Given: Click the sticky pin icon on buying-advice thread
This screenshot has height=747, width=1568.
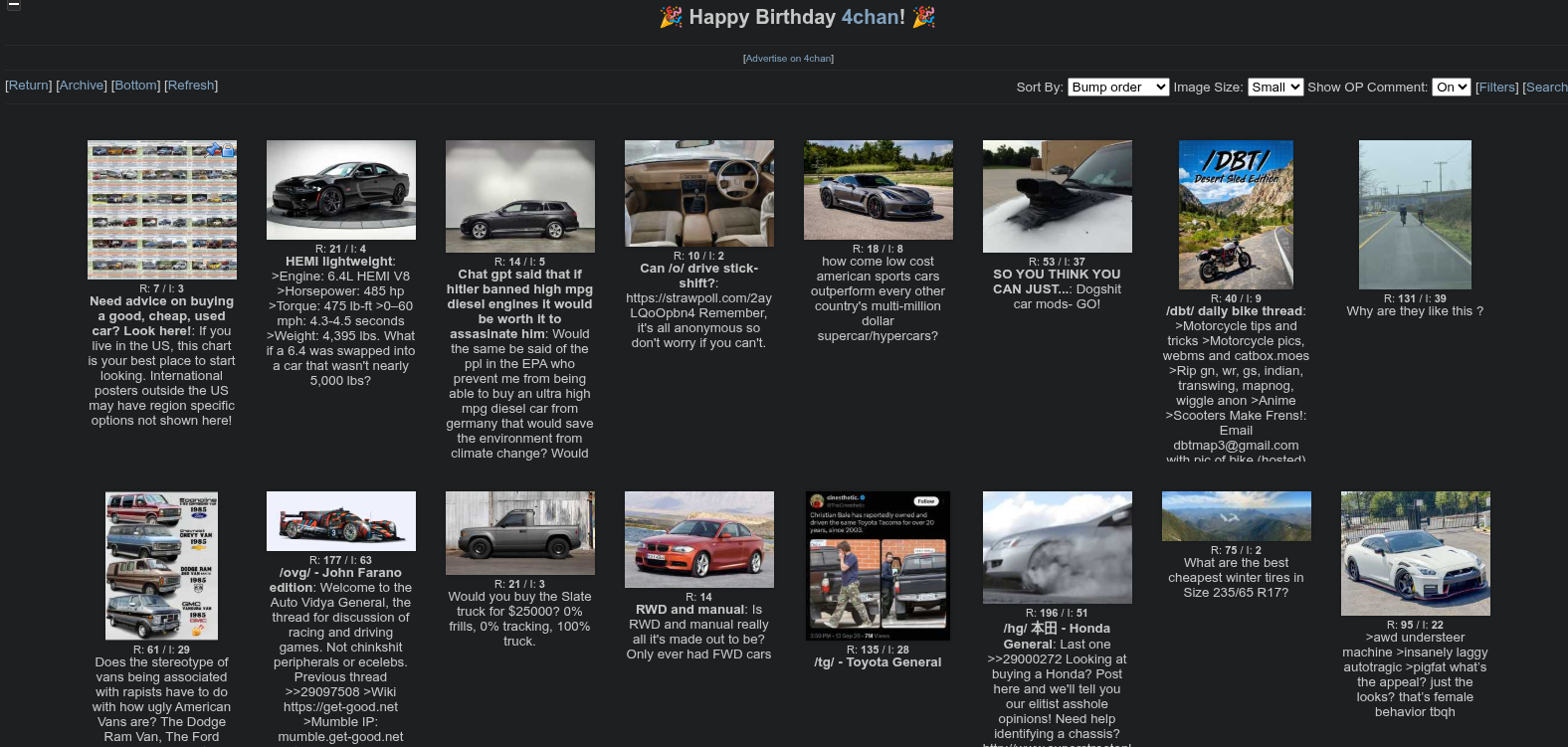Looking at the screenshot, I should click(x=214, y=149).
